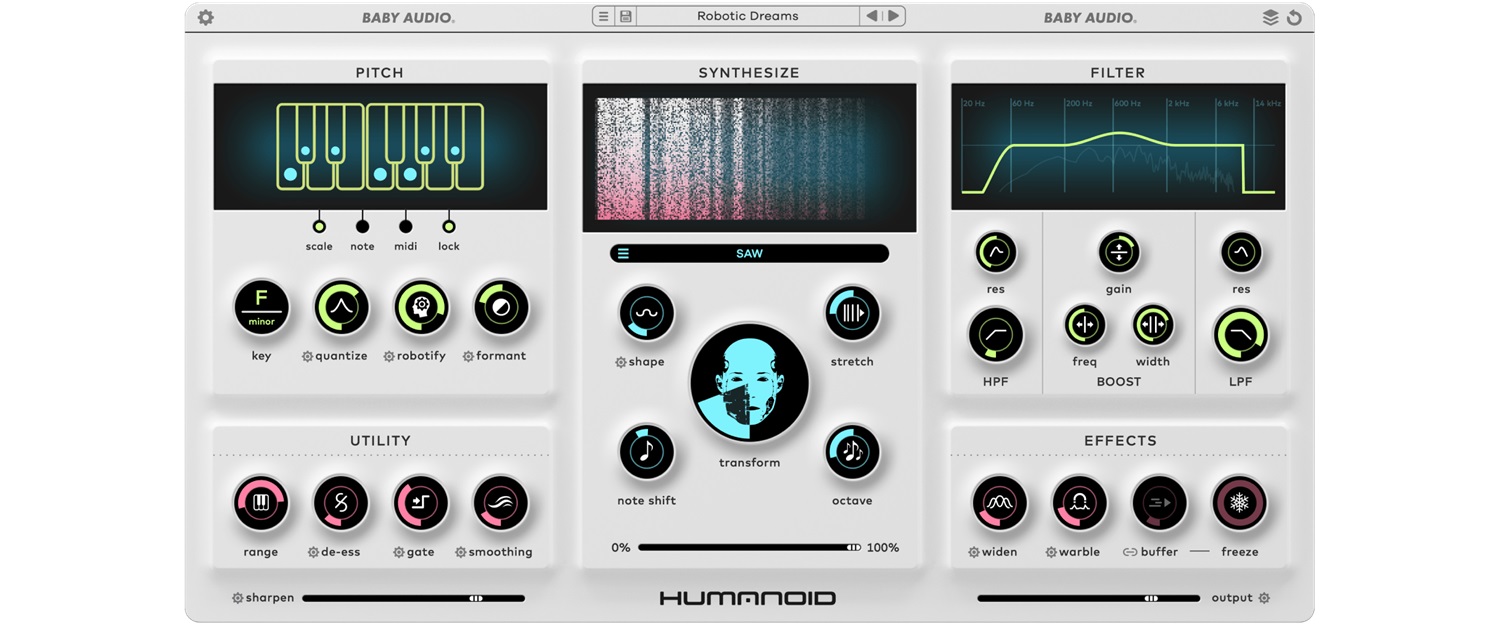
Task: Click the left BABY AUDIO logo
Action: point(408,17)
